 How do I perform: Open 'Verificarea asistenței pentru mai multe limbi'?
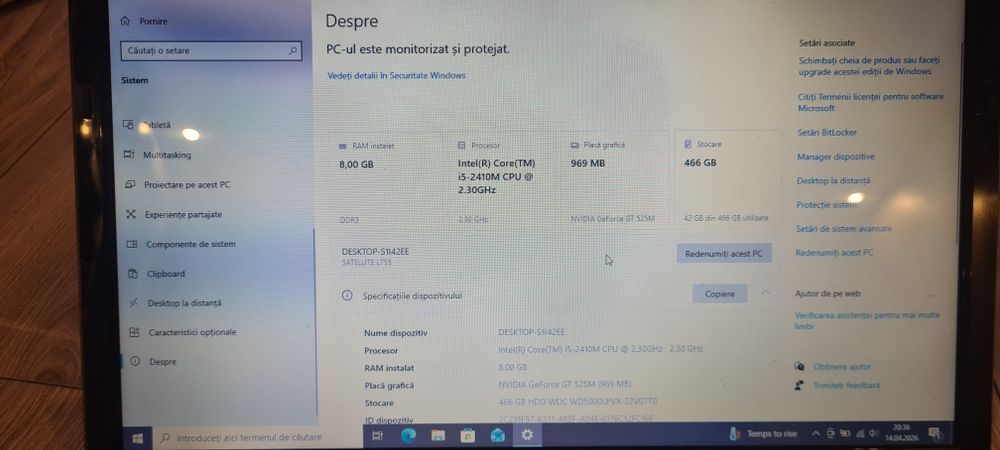[x=867, y=321]
